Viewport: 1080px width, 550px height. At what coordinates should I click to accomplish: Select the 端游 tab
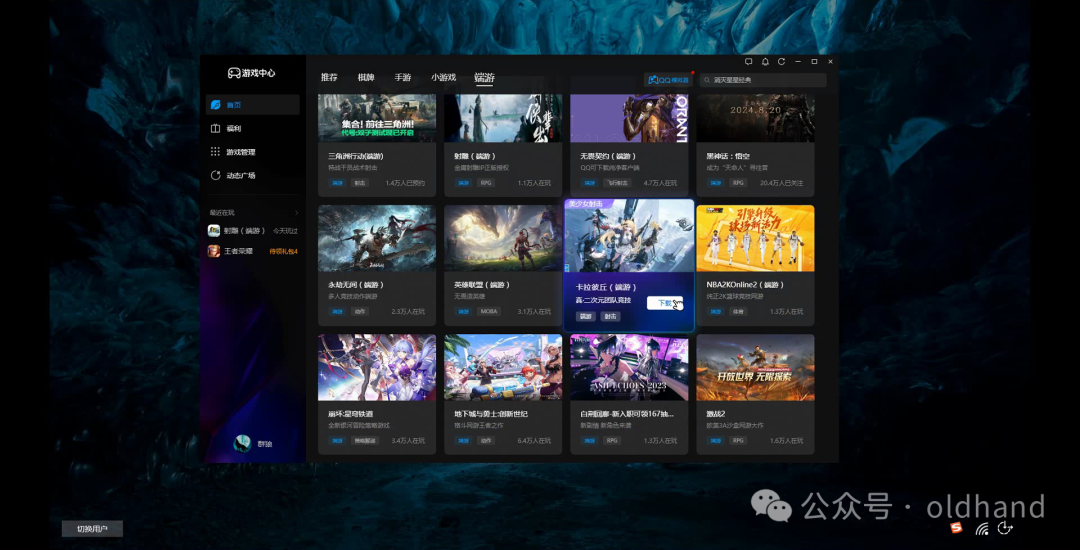(x=484, y=77)
